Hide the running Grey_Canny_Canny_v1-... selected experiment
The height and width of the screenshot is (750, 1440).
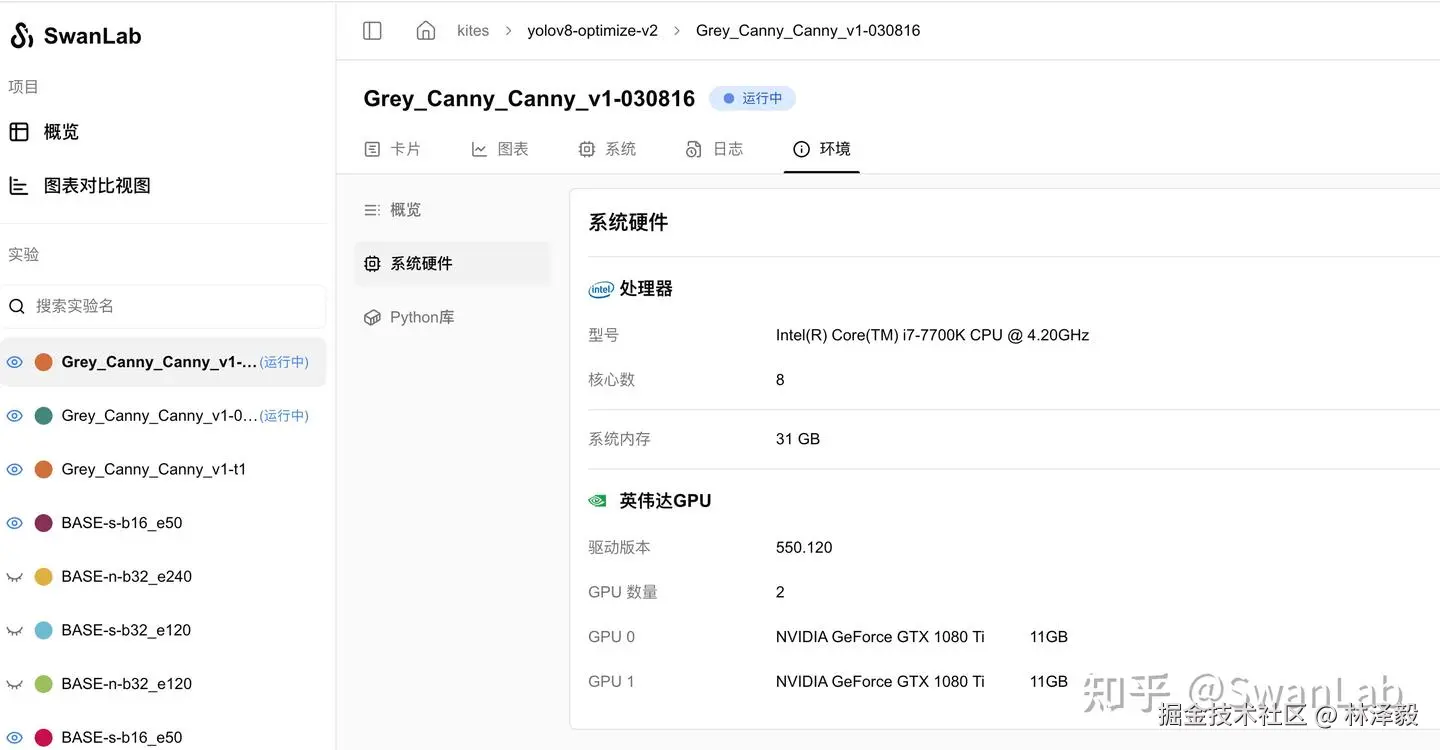coord(15,362)
